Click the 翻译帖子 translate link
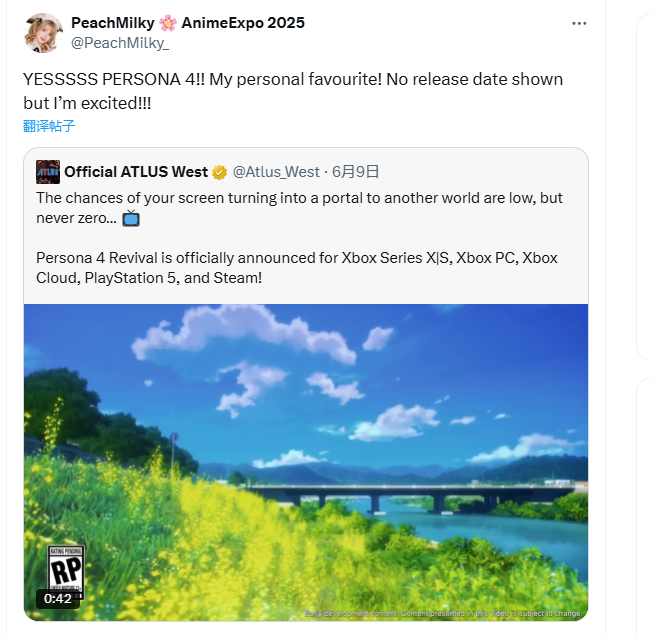 (x=49, y=126)
